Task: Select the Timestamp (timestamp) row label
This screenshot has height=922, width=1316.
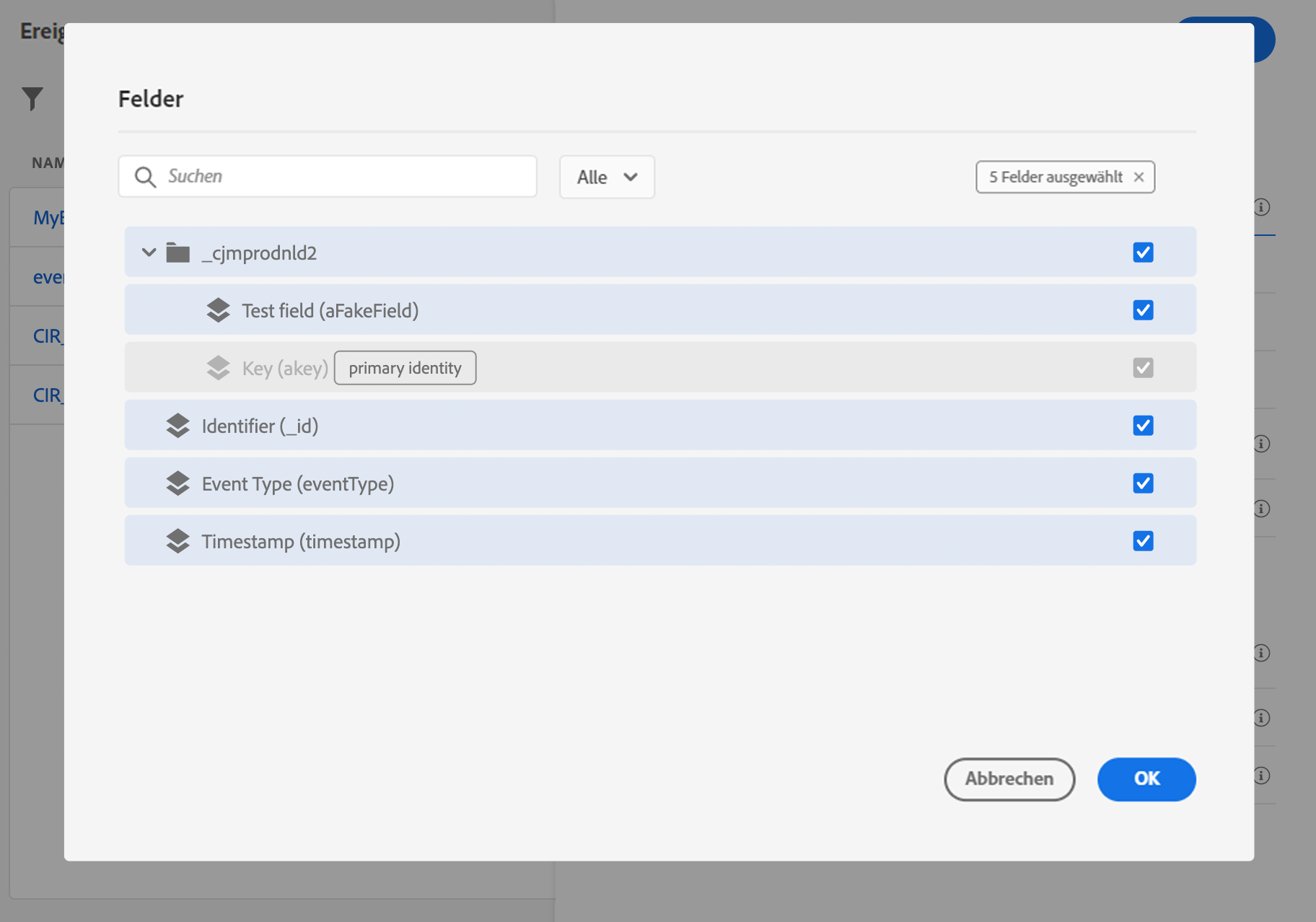Action: pyautogui.click(x=301, y=542)
